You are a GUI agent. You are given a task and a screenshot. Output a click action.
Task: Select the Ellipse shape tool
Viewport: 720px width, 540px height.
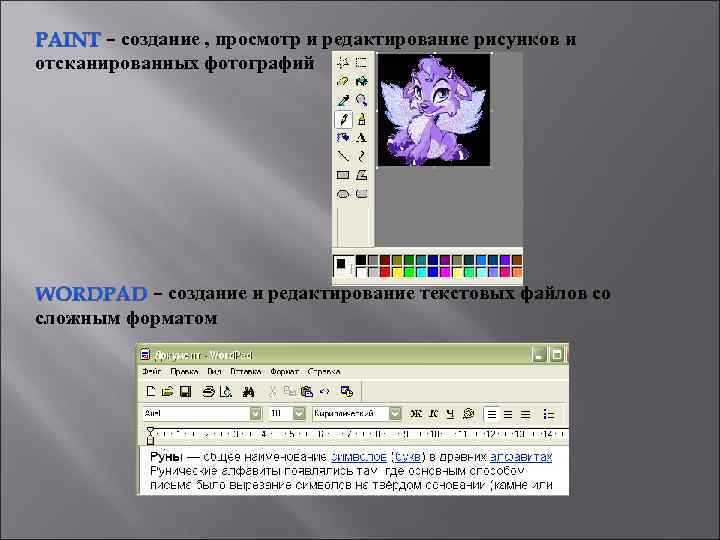point(343,194)
